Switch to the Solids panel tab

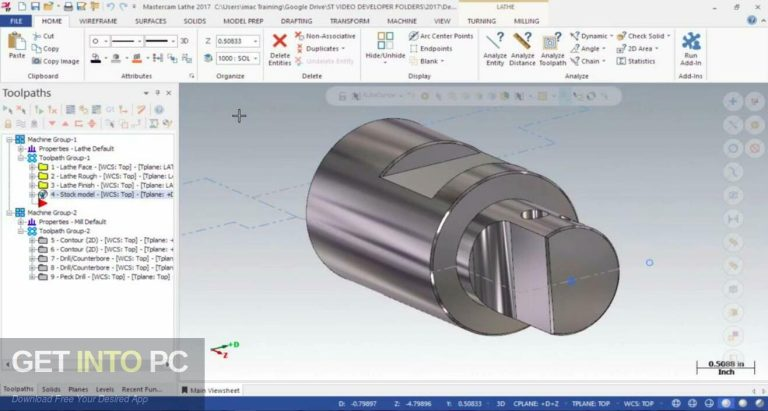click(x=51, y=388)
